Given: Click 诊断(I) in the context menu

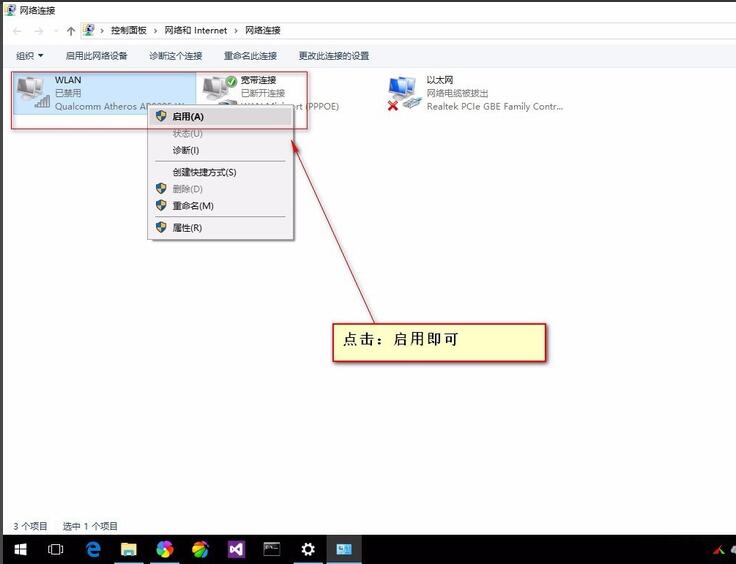Looking at the screenshot, I should (186, 150).
